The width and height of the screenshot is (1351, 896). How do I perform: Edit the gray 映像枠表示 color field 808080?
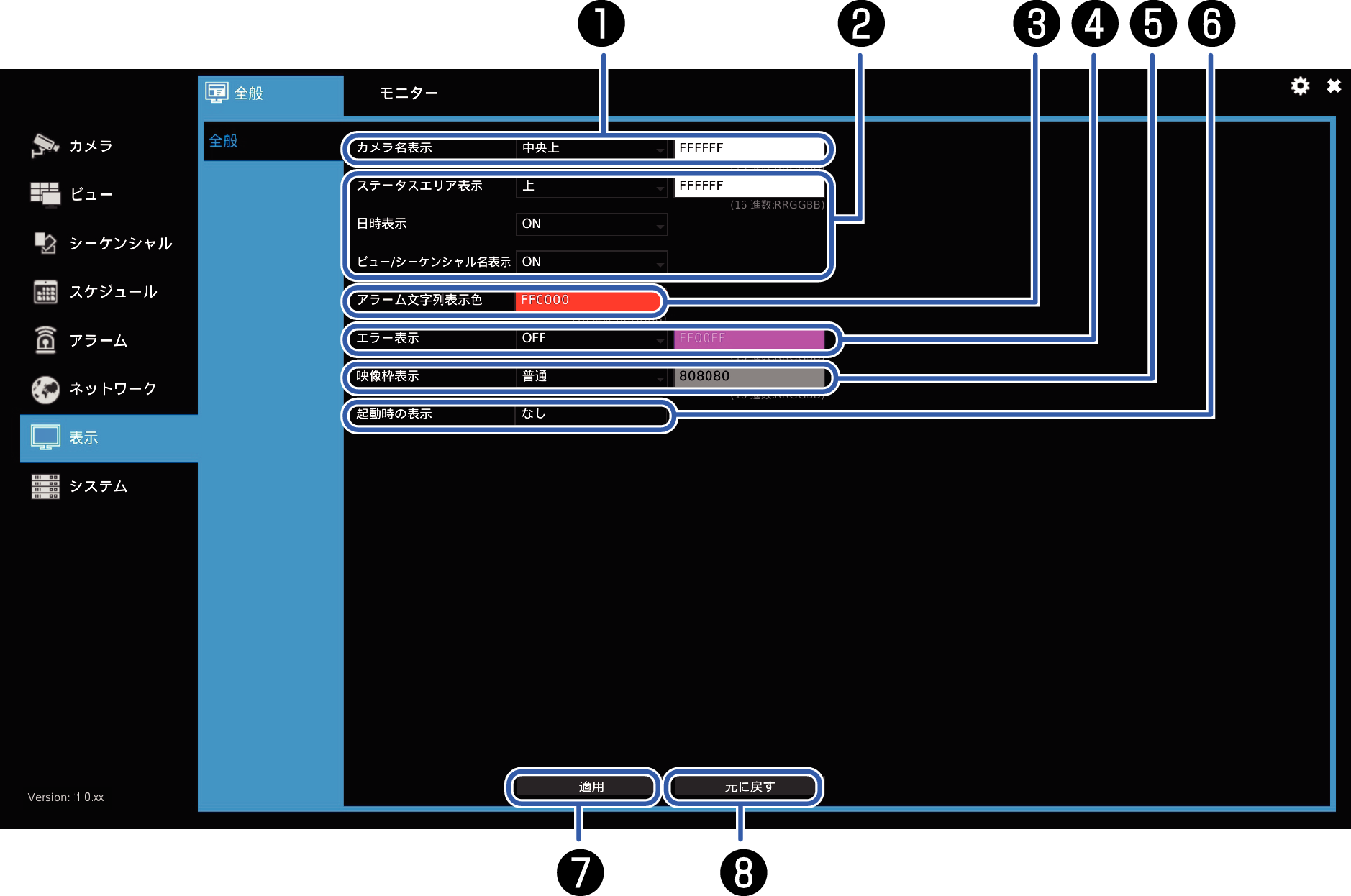[750, 376]
